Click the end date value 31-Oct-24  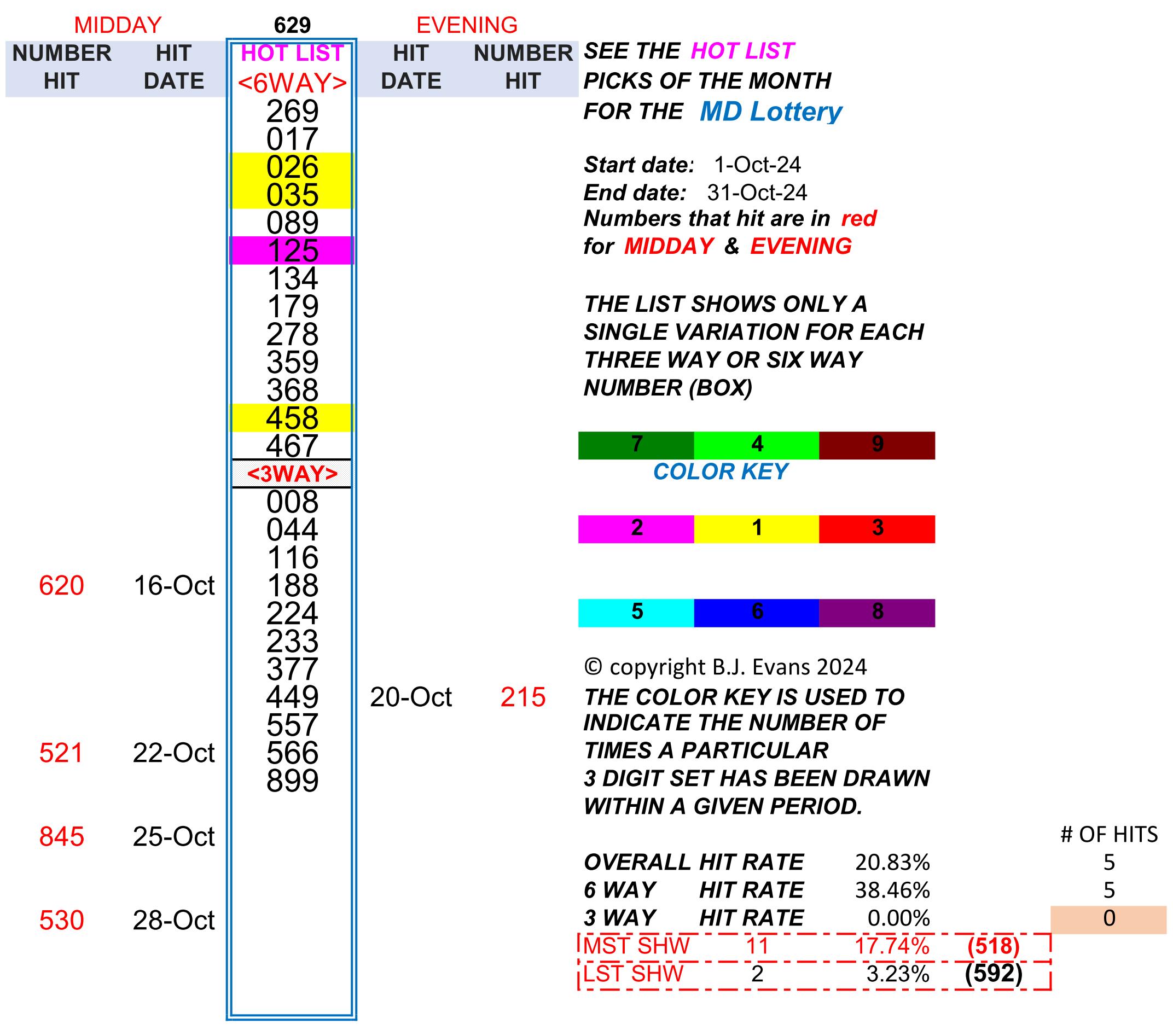click(757, 193)
